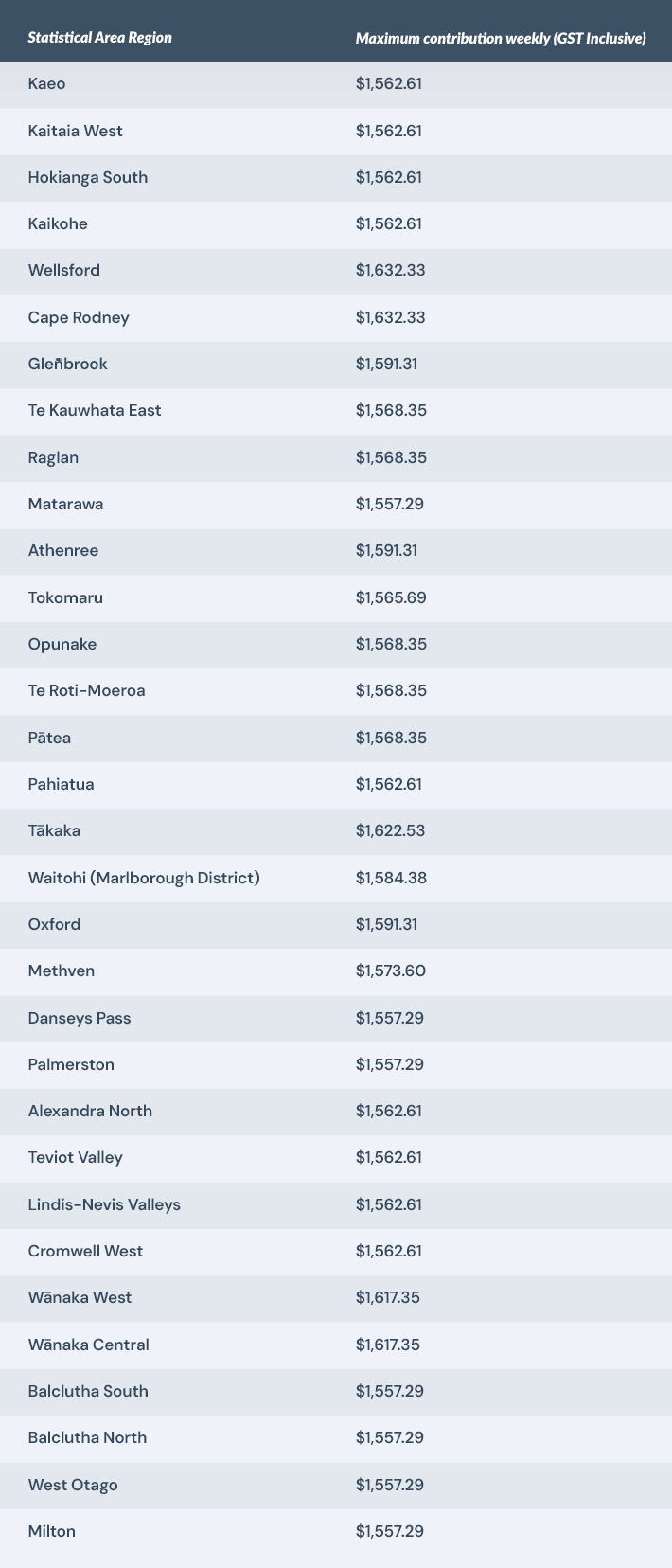This screenshot has width=672, height=1568.
Task: Select the Kaitaia West region name
Action: coord(76,131)
